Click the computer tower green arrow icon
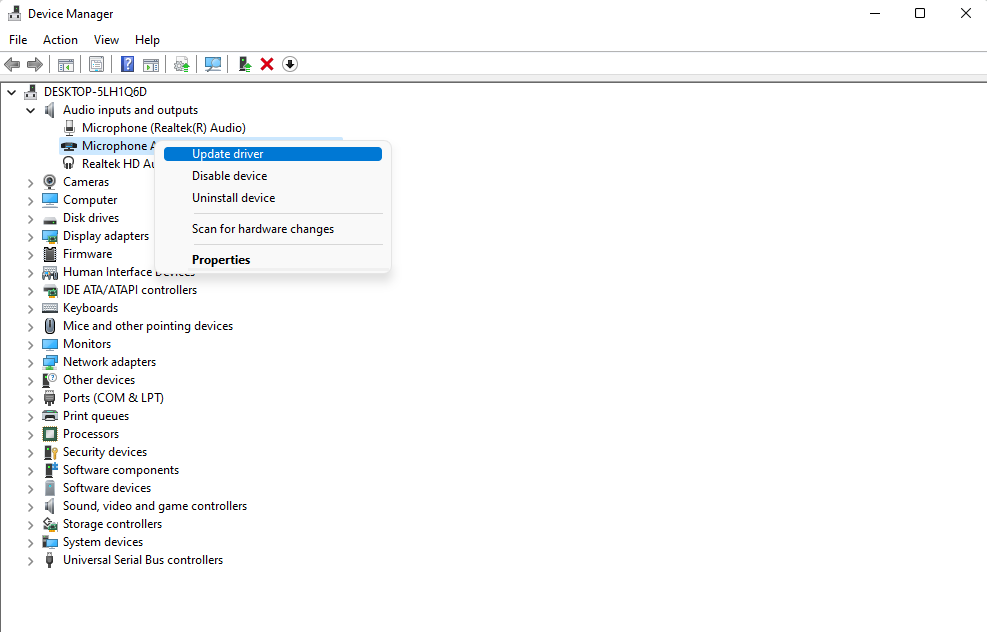 point(244,64)
